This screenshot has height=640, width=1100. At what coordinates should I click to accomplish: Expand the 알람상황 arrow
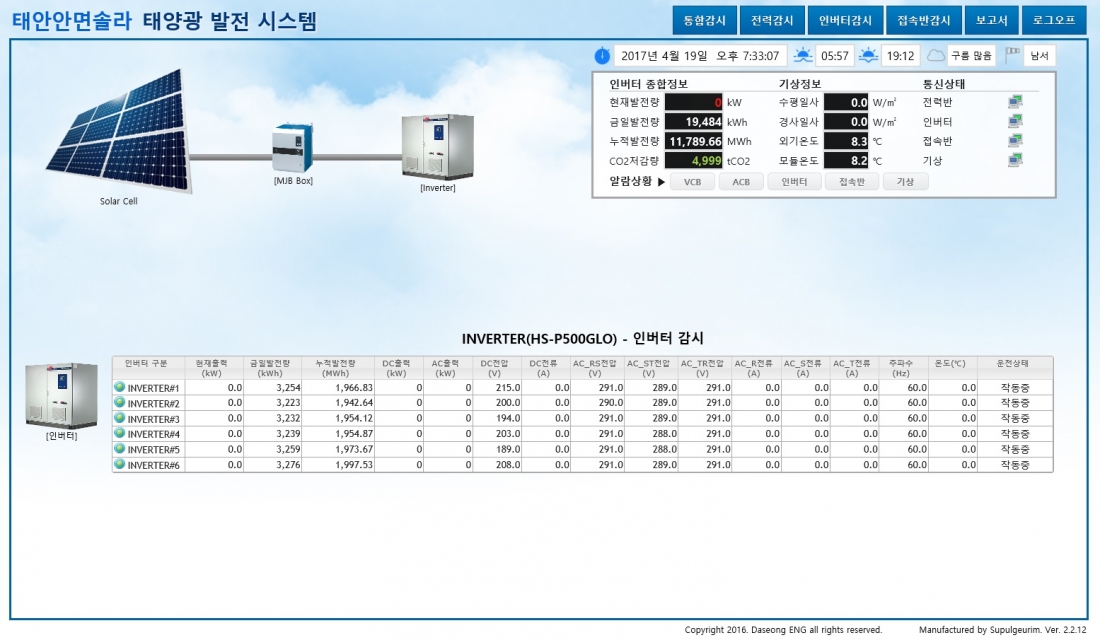[661, 182]
